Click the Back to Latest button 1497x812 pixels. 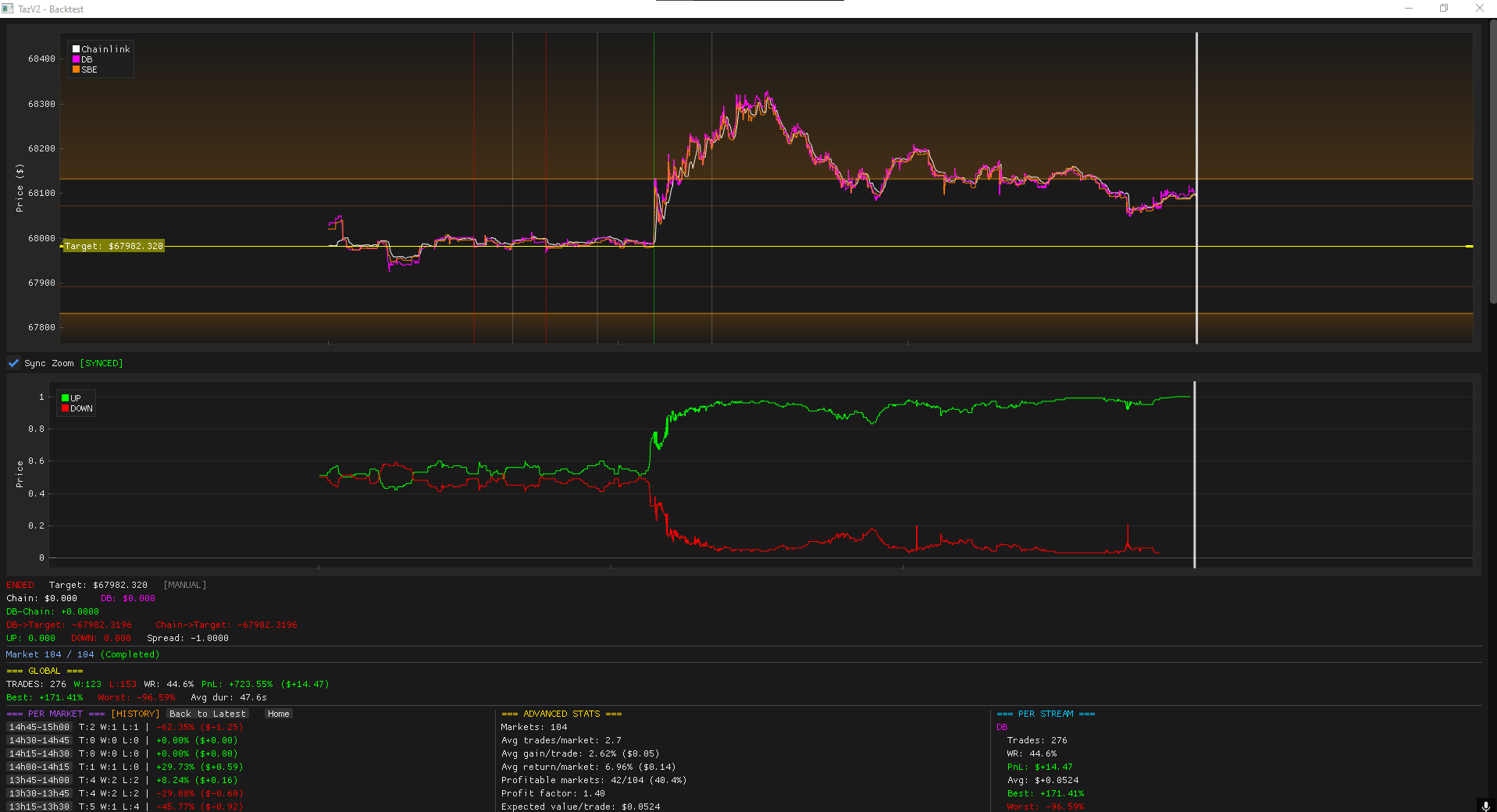coord(208,713)
